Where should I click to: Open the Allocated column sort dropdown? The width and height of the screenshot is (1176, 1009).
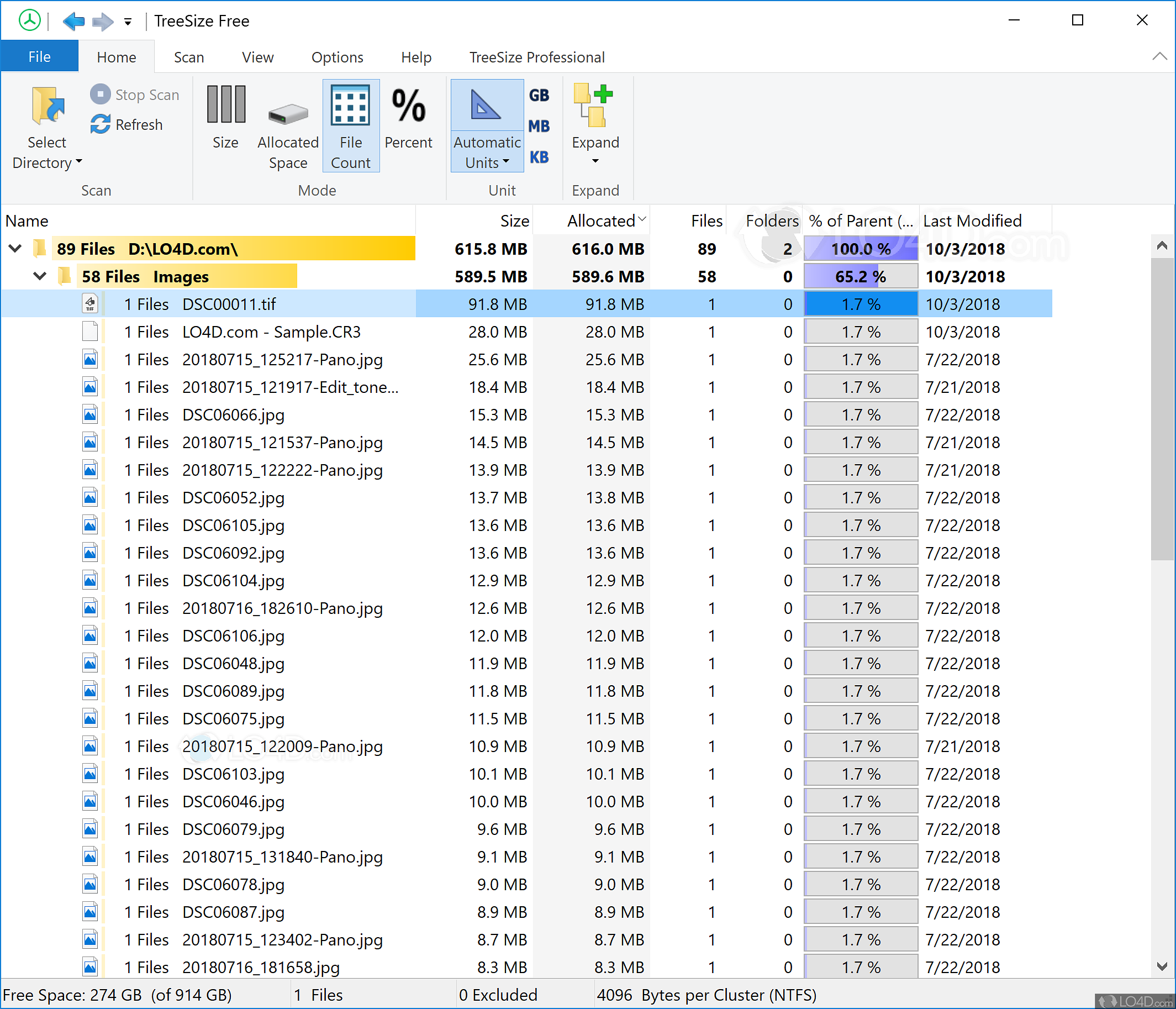[x=642, y=220]
